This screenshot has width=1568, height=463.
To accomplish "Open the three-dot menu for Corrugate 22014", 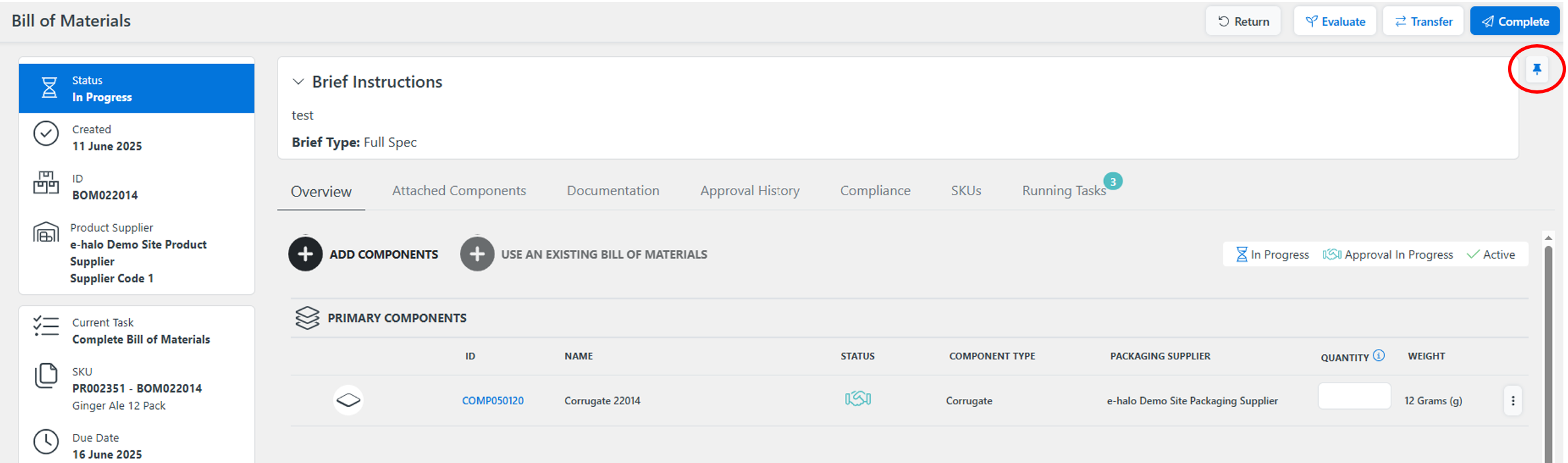I will [1513, 401].
